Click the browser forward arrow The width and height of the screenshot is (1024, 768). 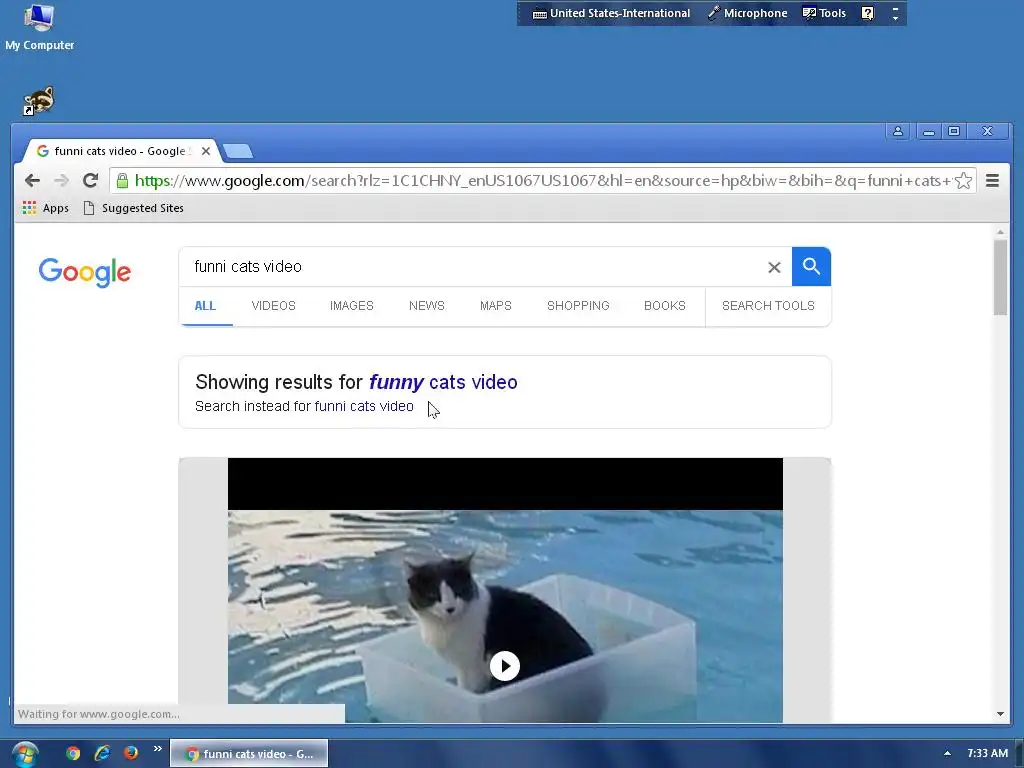(61, 180)
